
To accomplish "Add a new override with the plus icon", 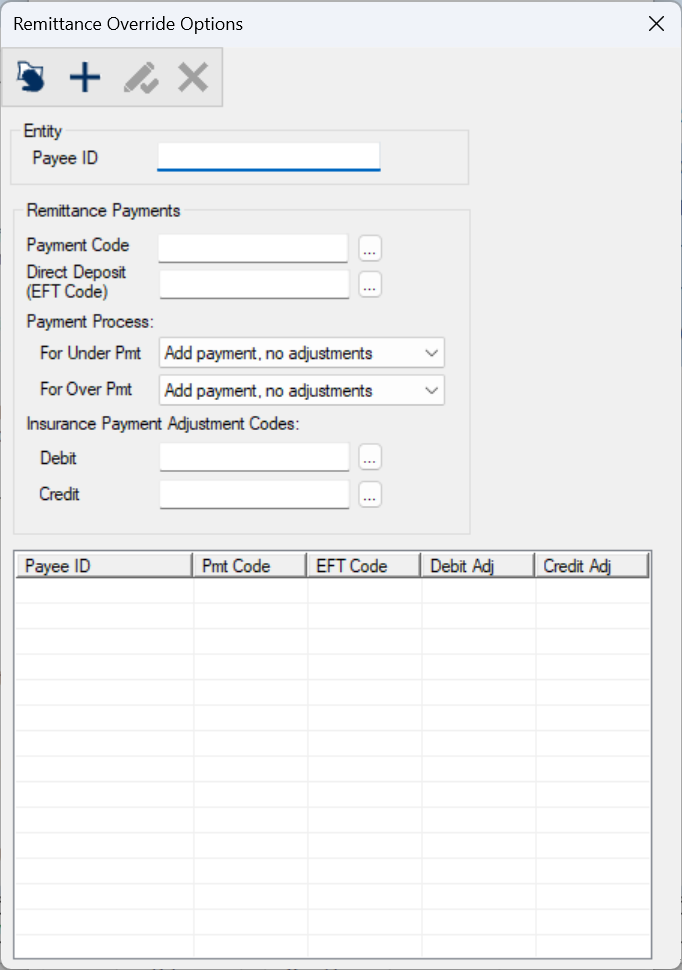I will (85, 77).
